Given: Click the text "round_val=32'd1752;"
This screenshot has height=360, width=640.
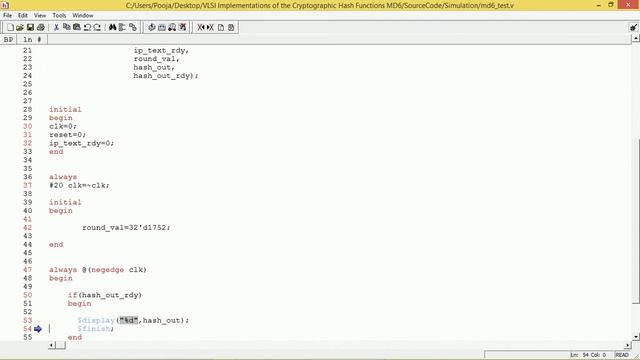Looking at the screenshot, I should 126,227.
